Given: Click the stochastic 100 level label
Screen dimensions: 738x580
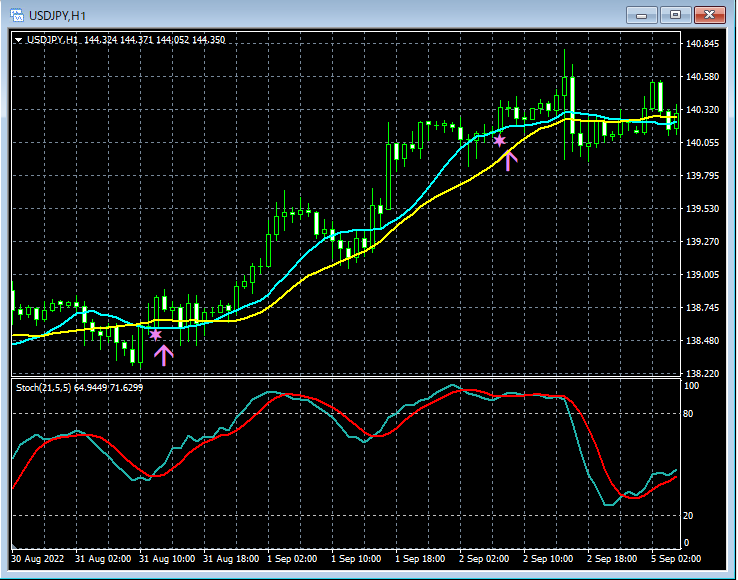Looking at the screenshot, I should [x=691, y=386].
